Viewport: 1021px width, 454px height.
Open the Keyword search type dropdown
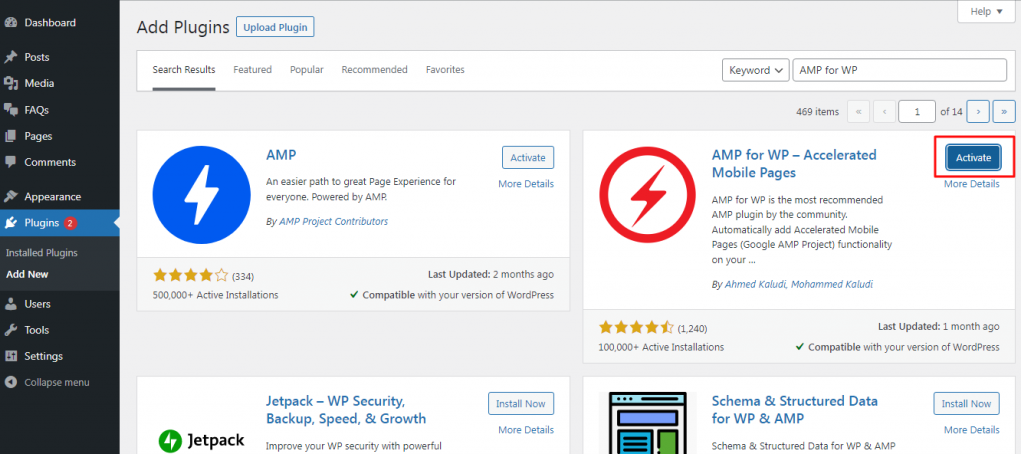[755, 70]
